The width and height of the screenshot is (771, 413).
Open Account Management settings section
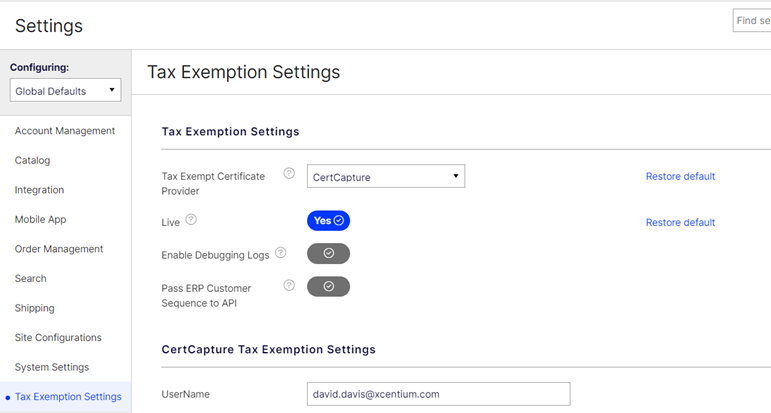[65, 131]
